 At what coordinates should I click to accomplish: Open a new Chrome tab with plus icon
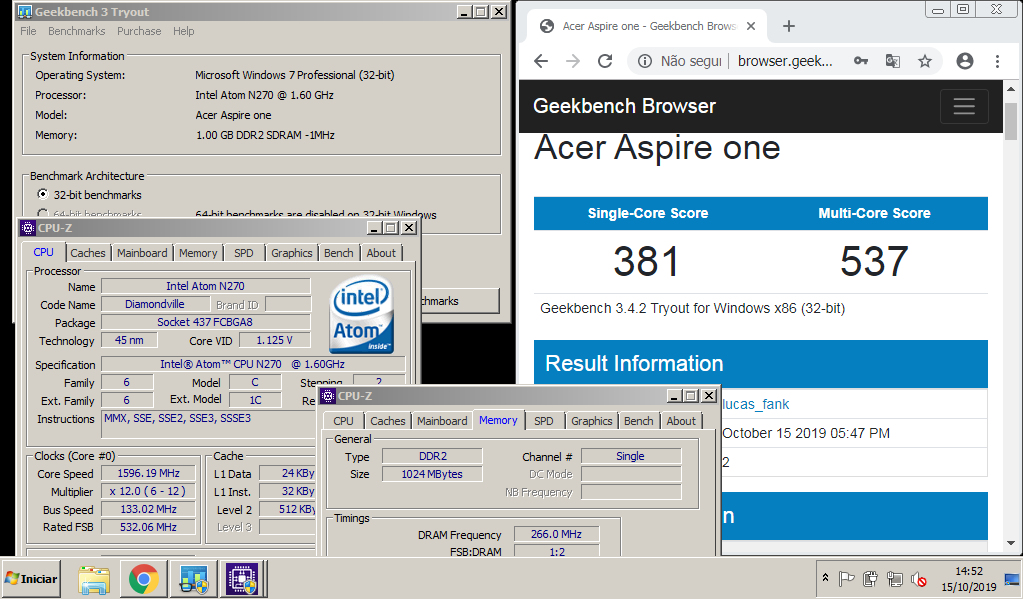(x=789, y=26)
